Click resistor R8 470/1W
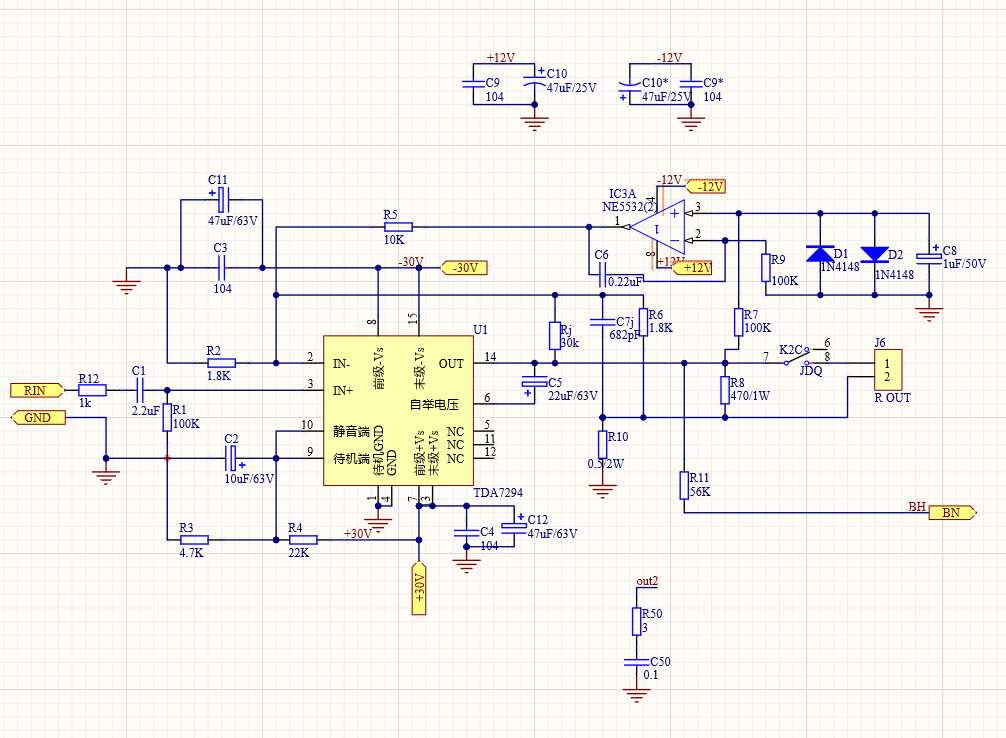1006x738 pixels. (x=725, y=390)
